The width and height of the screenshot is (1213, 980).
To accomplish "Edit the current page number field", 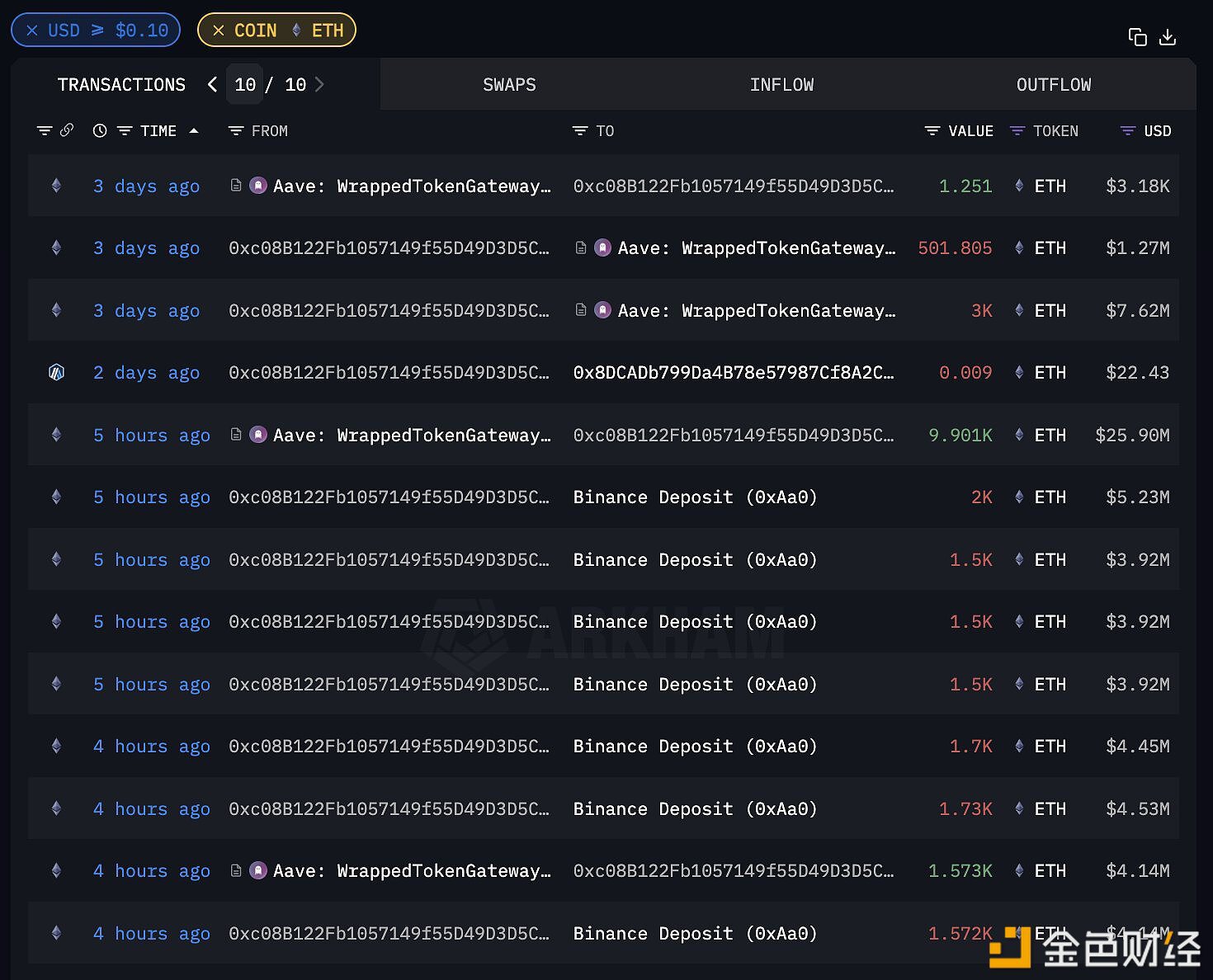I will point(245,84).
